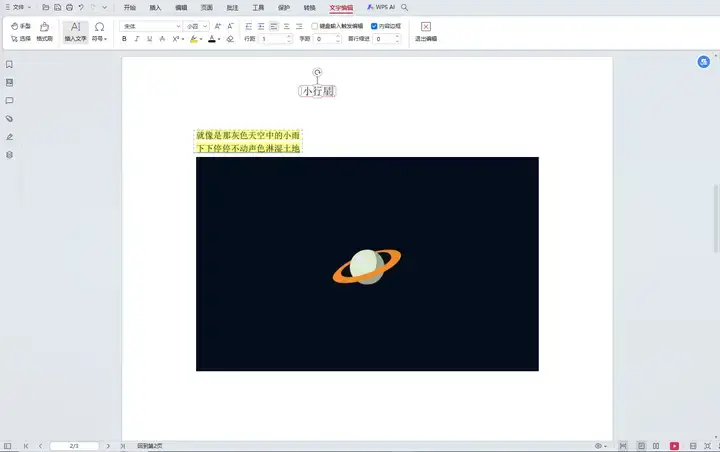Open file with the folder icon
The height and width of the screenshot is (452, 720).
[x=45, y=7]
